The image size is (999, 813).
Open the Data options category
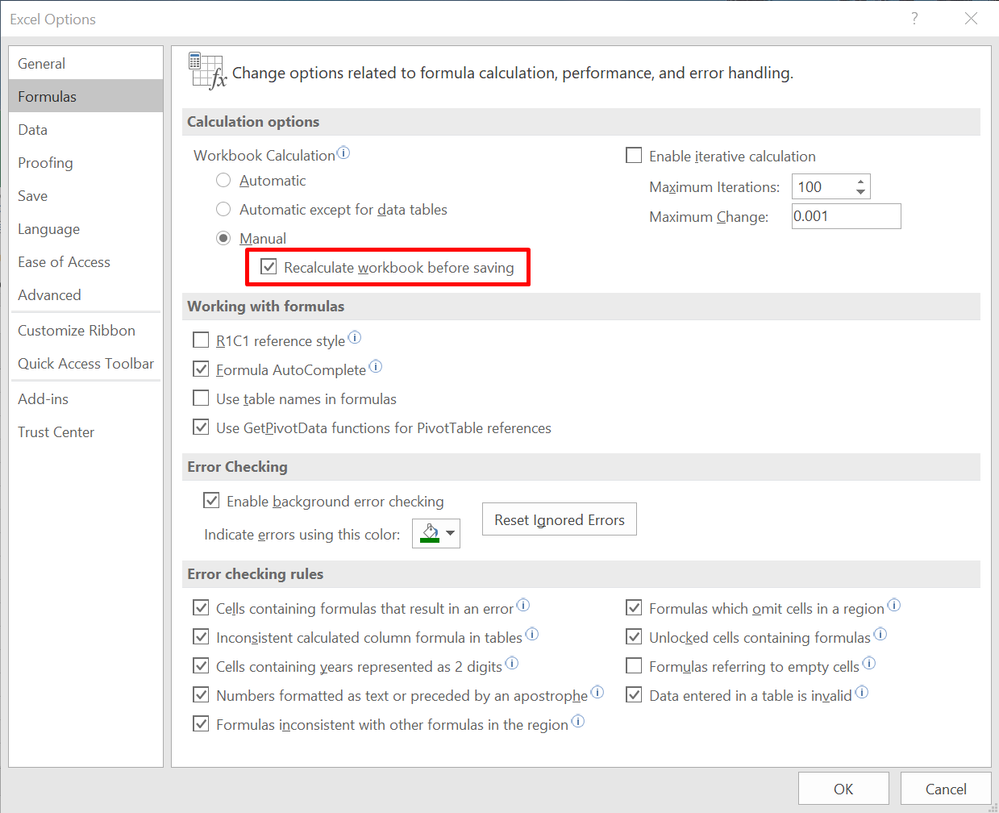point(86,129)
